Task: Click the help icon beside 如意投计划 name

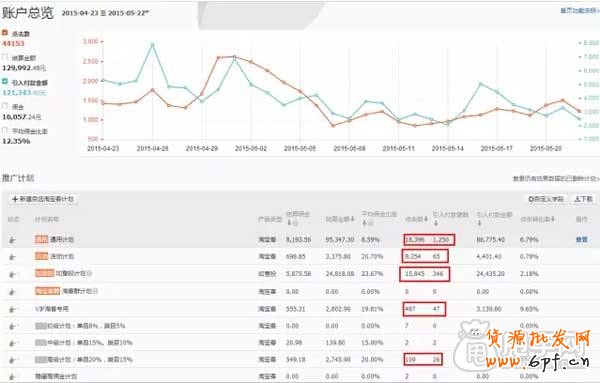Action: click(x=89, y=274)
